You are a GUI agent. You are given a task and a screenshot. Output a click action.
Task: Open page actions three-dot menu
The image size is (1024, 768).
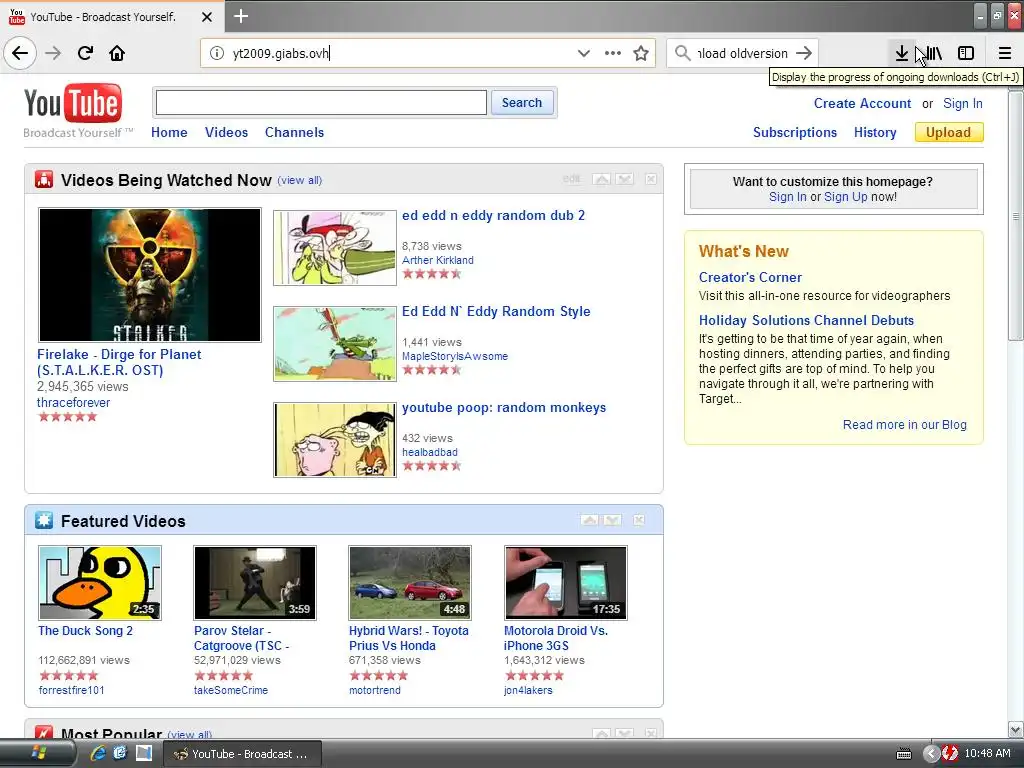[x=613, y=53]
